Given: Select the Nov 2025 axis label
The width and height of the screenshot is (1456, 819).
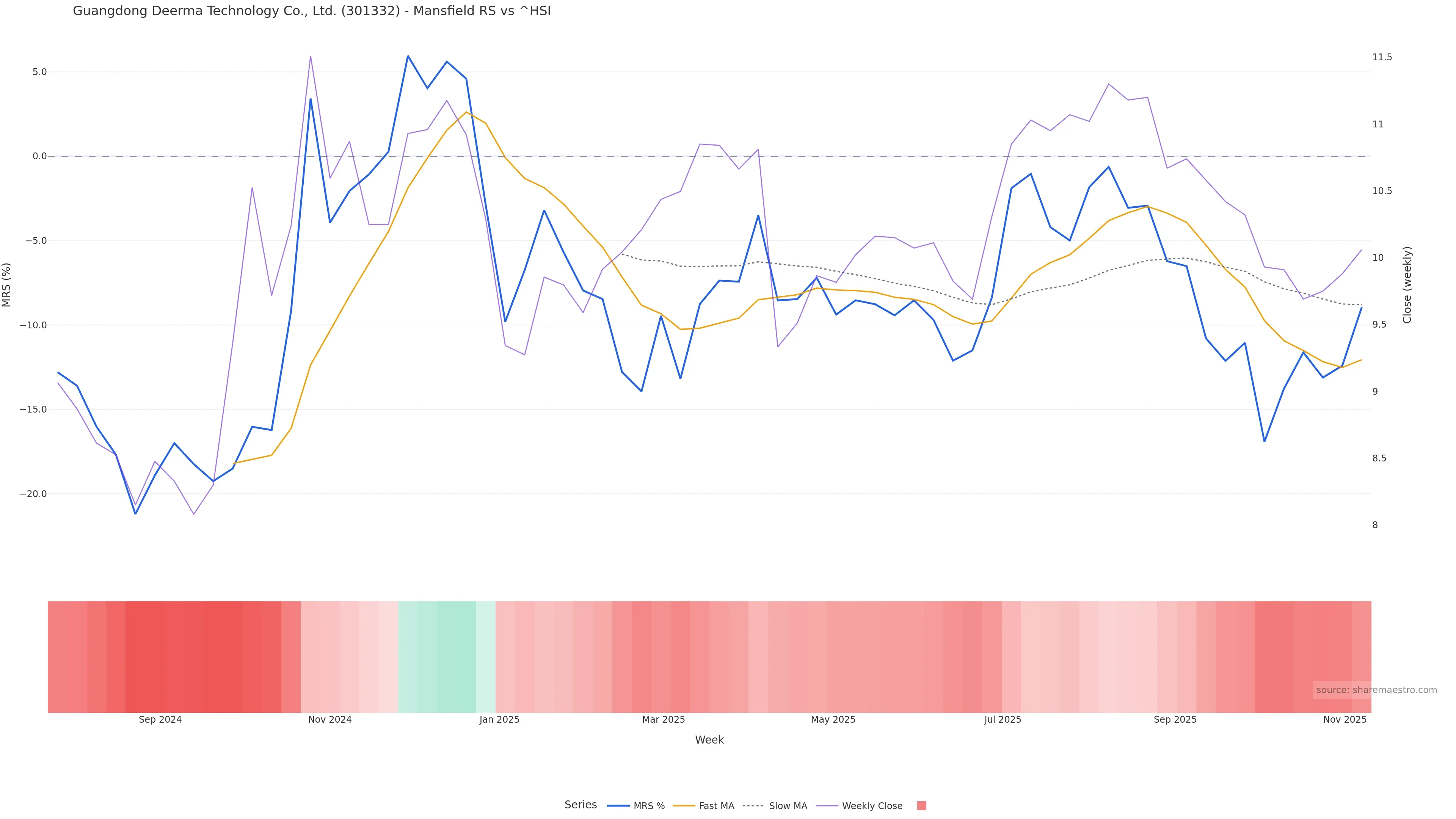Looking at the screenshot, I should 1344,720.
